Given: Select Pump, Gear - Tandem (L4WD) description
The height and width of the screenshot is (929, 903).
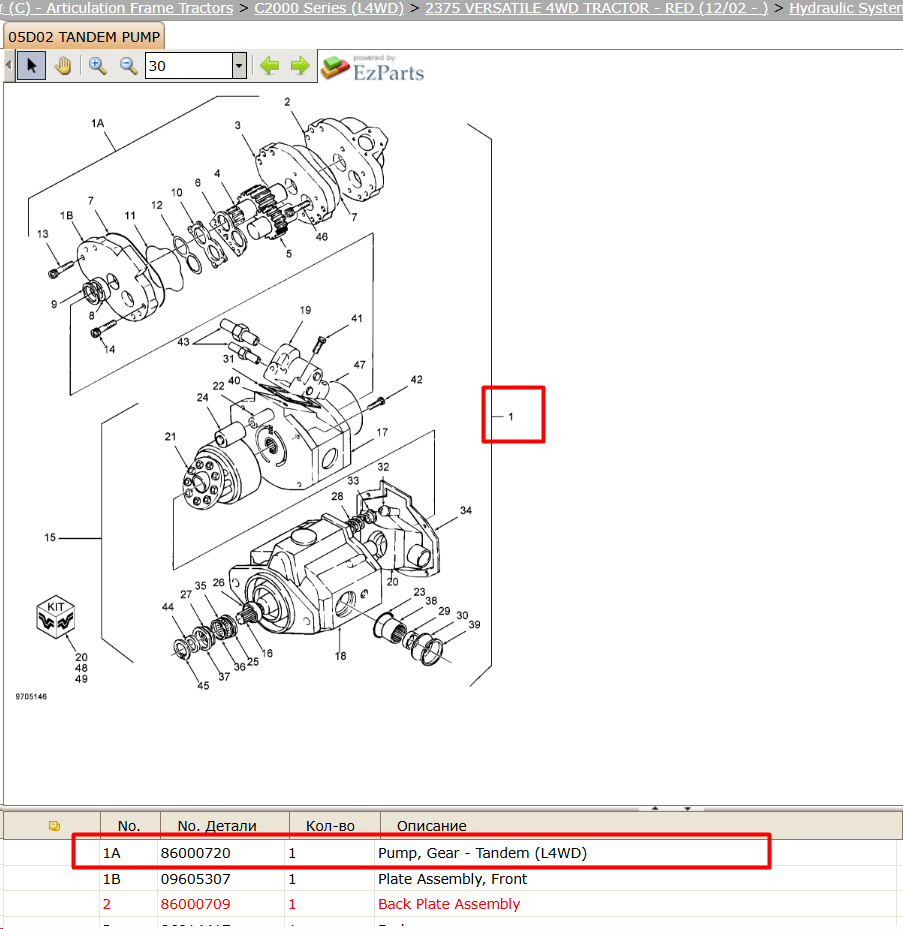Looking at the screenshot, I should tap(482, 853).
